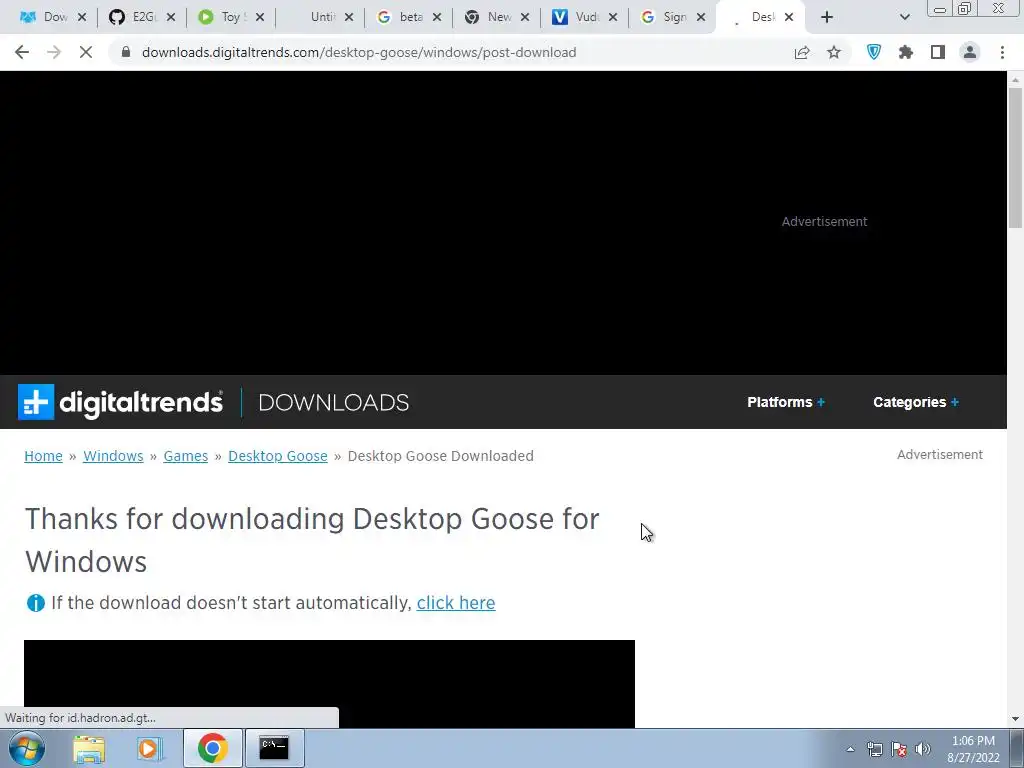Go back to the previous page

pyautogui.click(x=22, y=52)
